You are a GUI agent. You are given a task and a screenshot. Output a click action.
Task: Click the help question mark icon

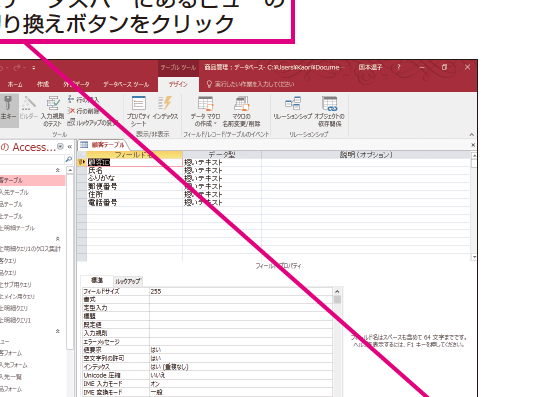click(399, 67)
